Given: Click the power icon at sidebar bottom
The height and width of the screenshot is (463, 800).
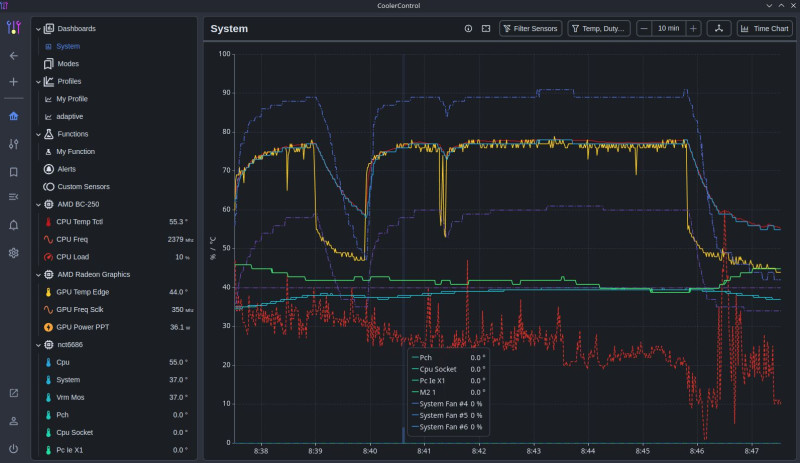Looking at the screenshot, I should pos(14,448).
